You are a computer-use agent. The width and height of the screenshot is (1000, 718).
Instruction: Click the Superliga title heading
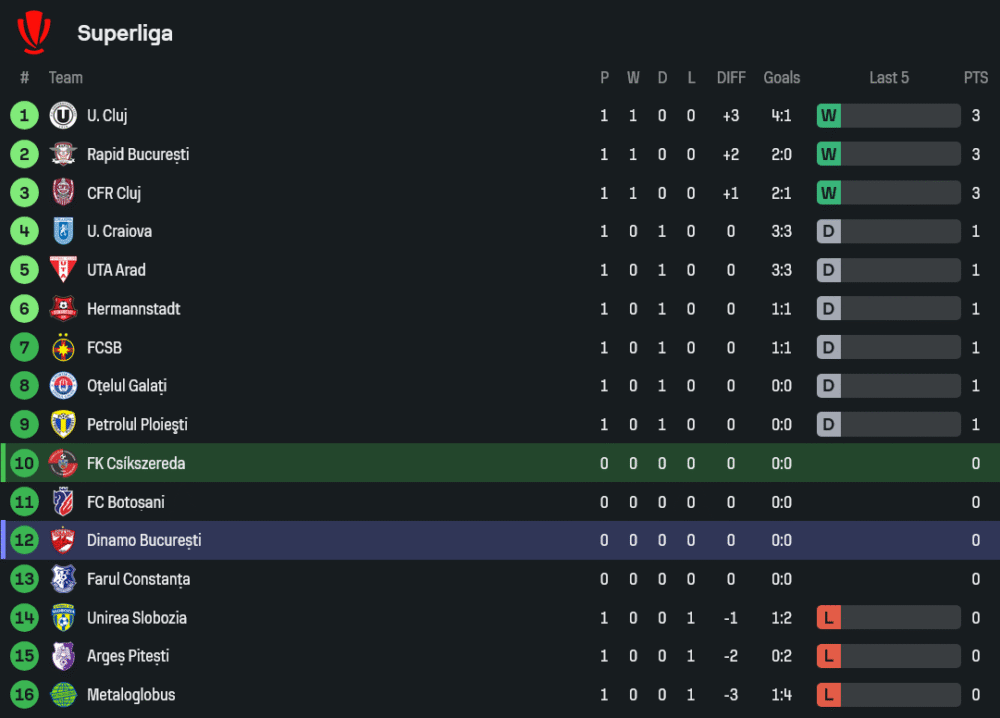tap(125, 33)
